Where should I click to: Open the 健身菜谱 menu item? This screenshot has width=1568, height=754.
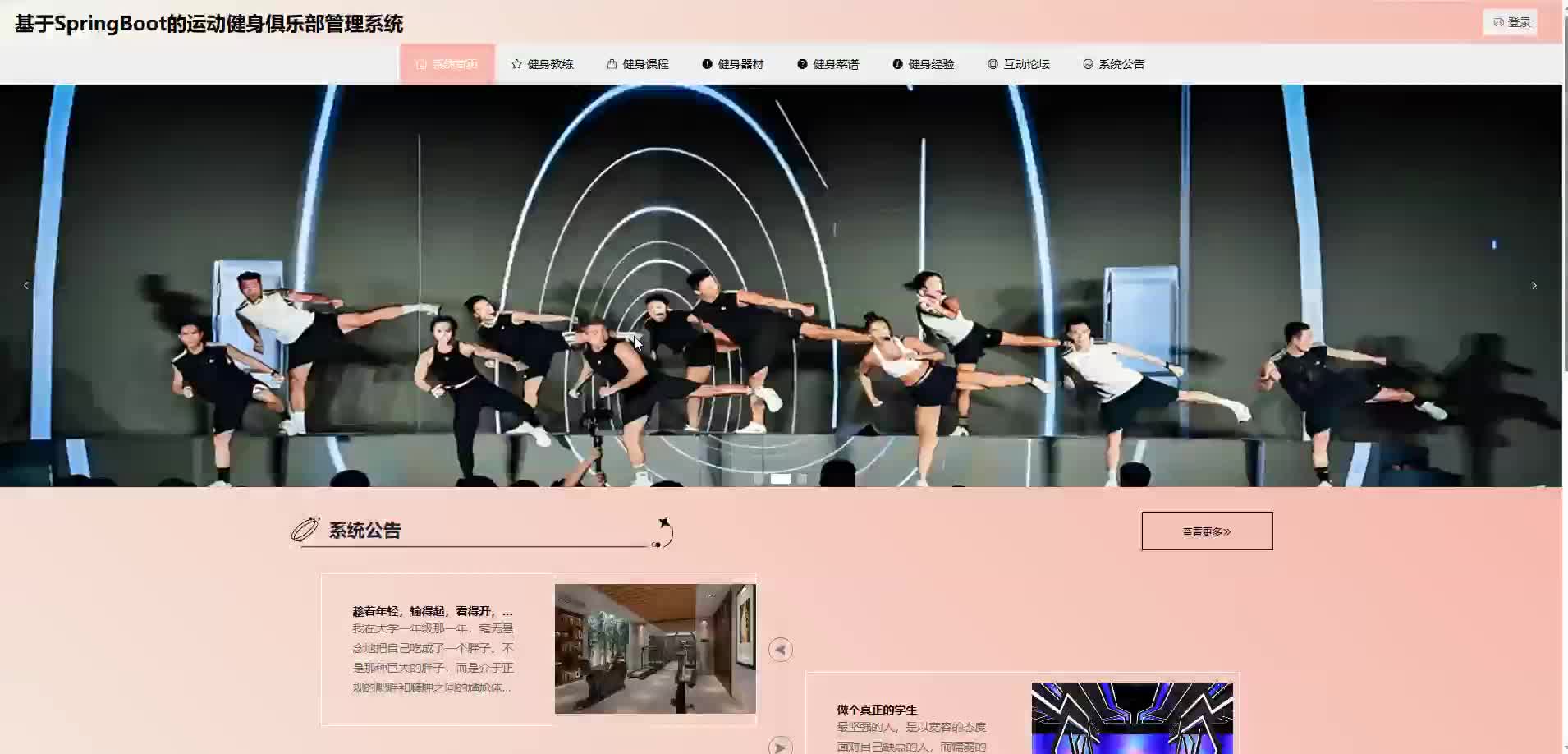coord(828,64)
